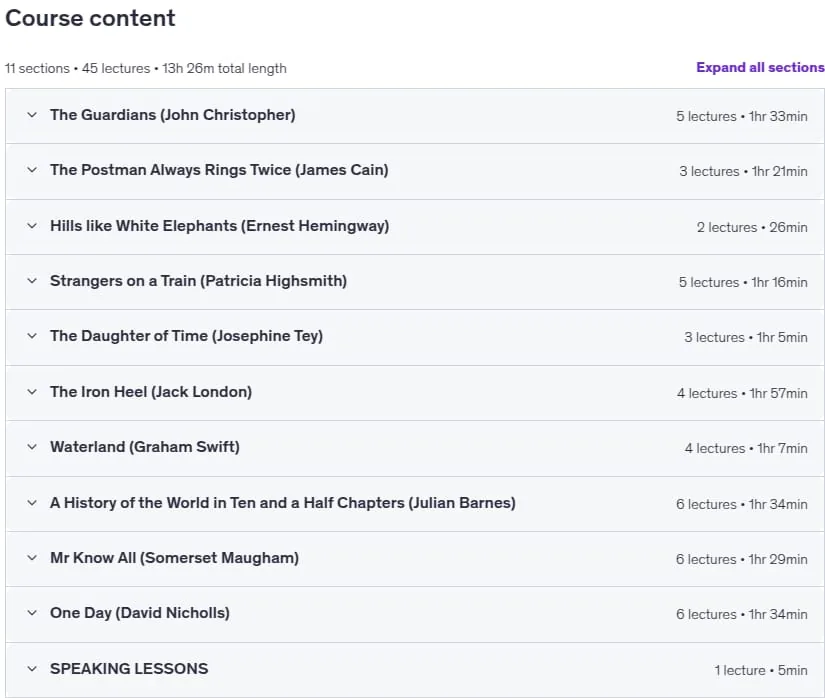Click '5 lectures • 1hr 16min' text
825x698 pixels.
(x=743, y=282)
